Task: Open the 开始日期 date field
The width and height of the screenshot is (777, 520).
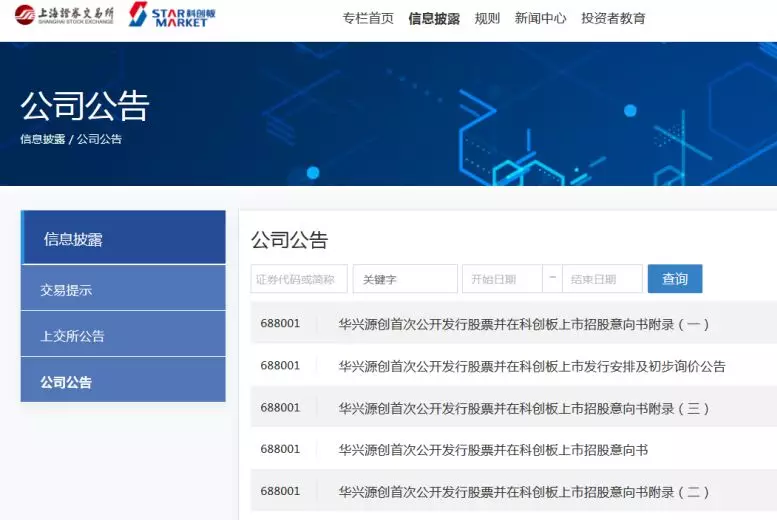Action: [502, 279]
